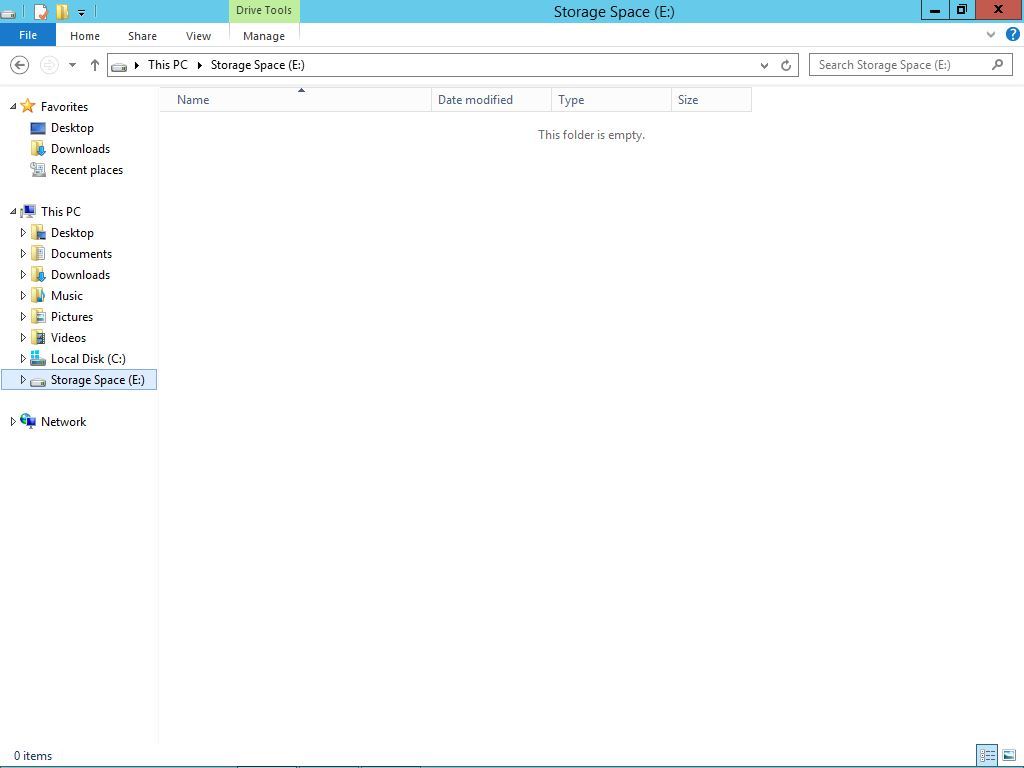Open Help with the blue question mark
This screenshot has width=1024, height=768.
pos(1012,34)
